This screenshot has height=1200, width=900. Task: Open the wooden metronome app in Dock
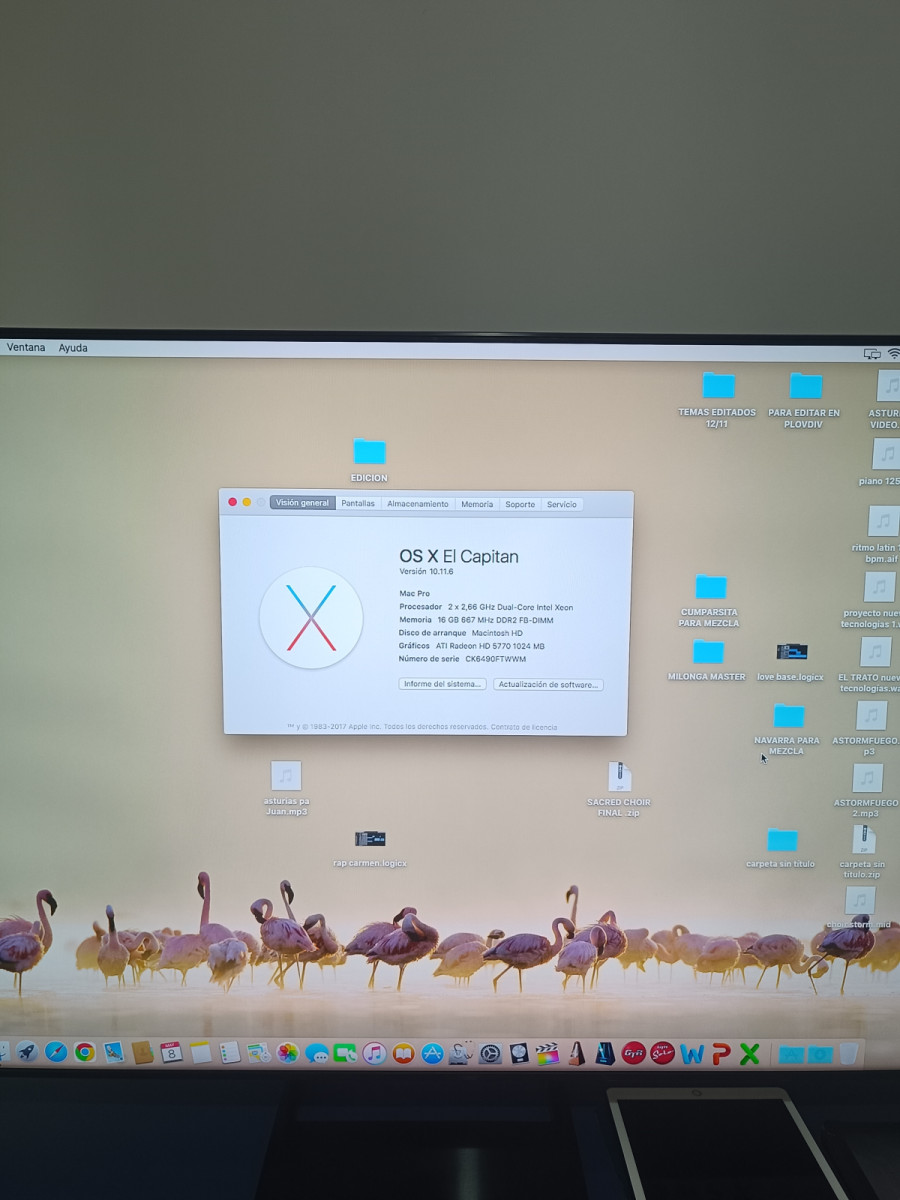point(576,1053)
